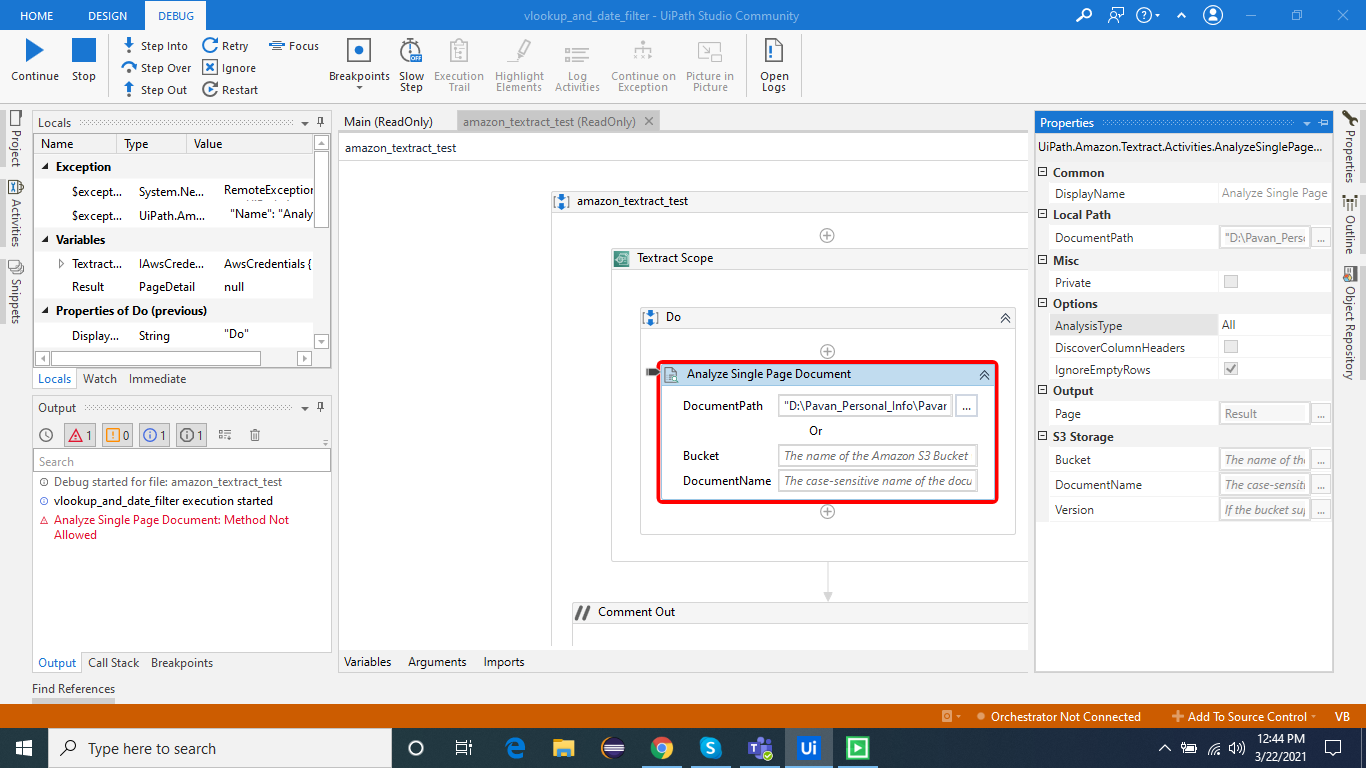1366x768 pixels.
Task: Toggle timestamps clock icon in Output
Action: tap(46, 435)
